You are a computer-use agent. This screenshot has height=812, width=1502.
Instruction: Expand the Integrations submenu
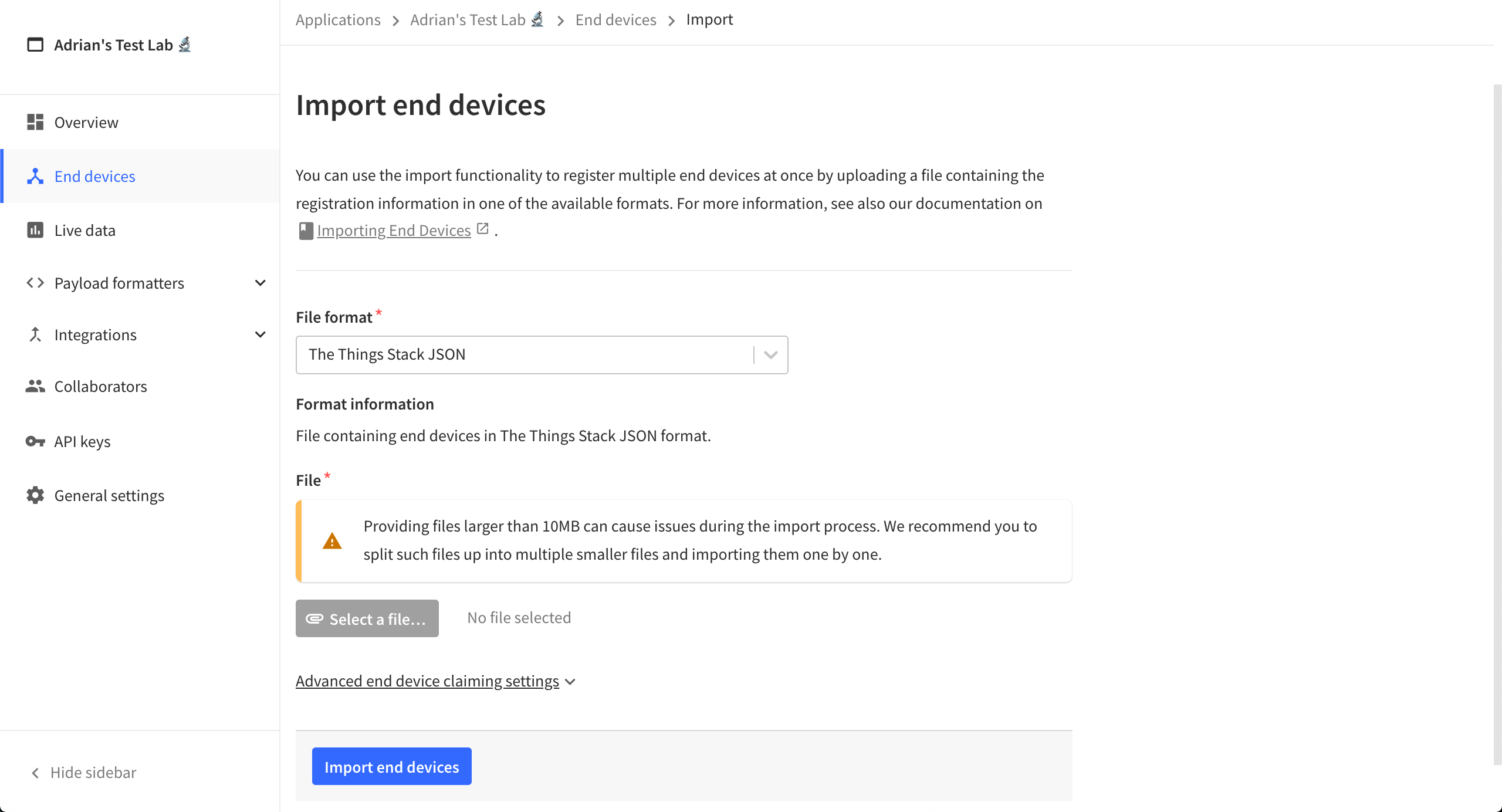pos(260,334)
